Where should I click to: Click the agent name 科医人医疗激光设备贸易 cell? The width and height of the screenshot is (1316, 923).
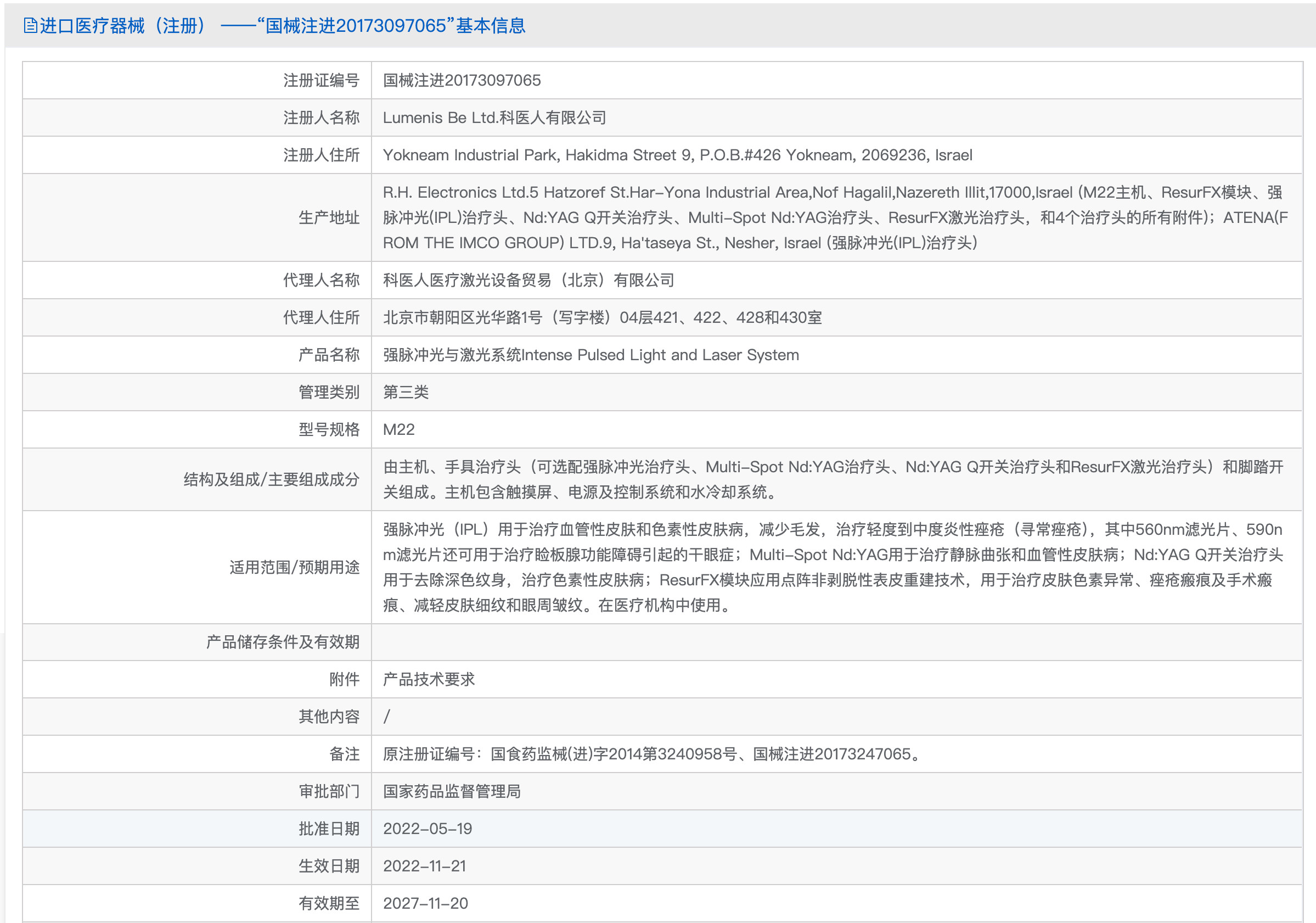[528, 280]
